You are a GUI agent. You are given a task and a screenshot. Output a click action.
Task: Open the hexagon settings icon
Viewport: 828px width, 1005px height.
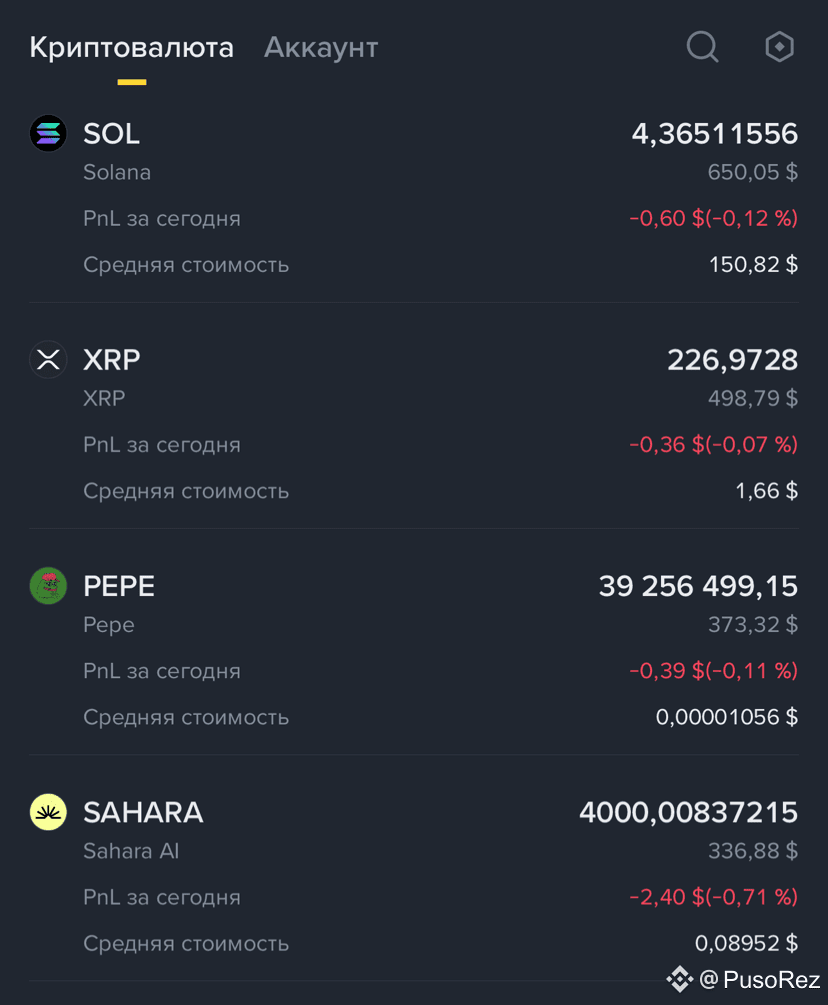(x=779, y=47)
